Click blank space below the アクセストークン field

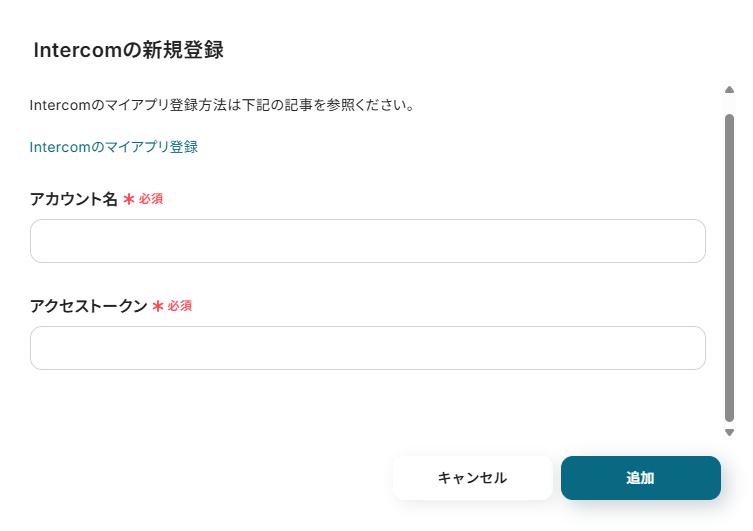[x=367, y=400]
